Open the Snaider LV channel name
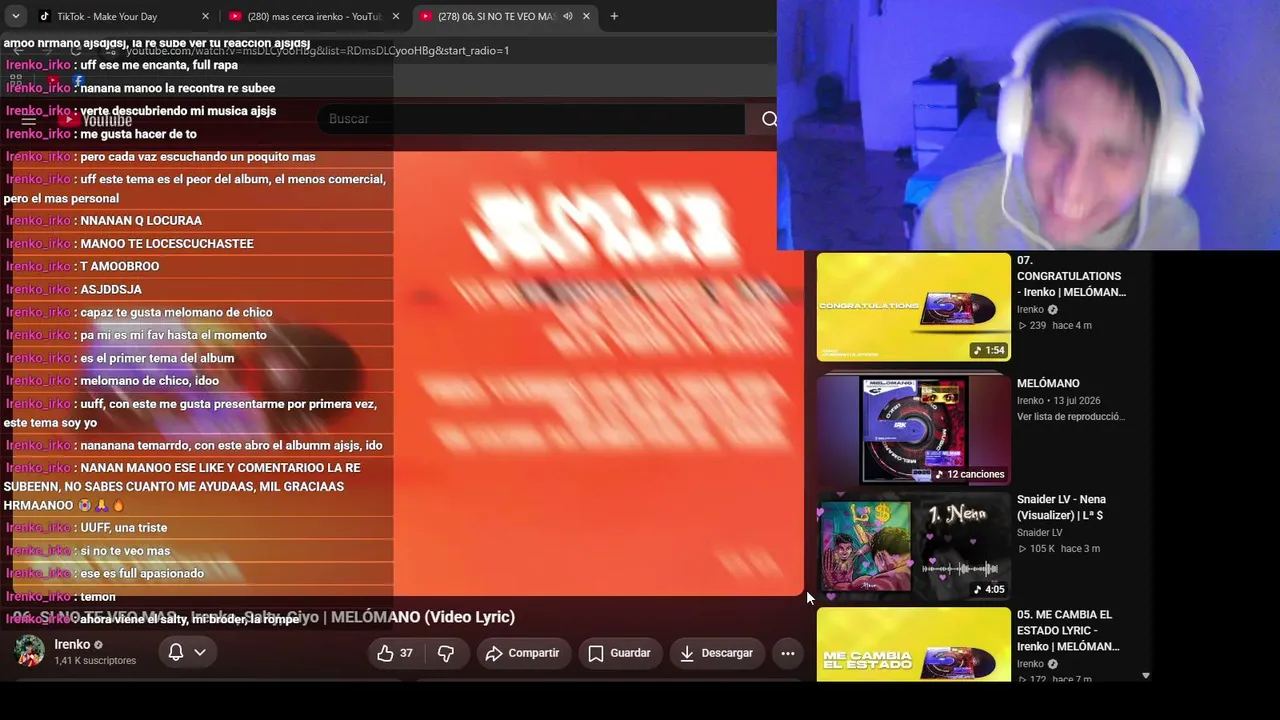Screen dimensions: 1280x720 pos(1040,533)
